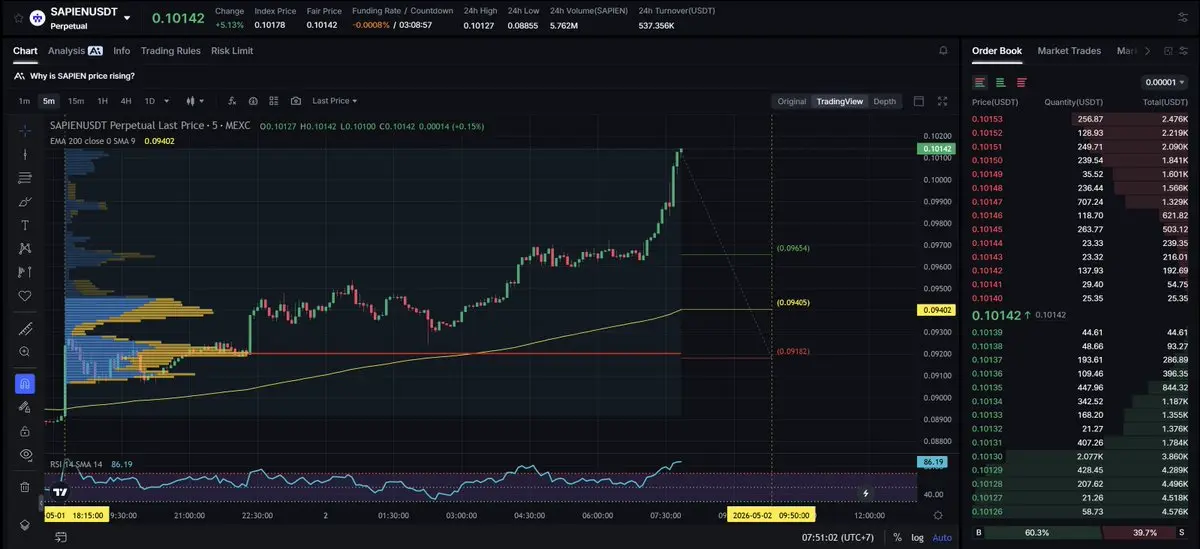
Task: Open the Fibonacci retracement tools
Action: [25, 178]
